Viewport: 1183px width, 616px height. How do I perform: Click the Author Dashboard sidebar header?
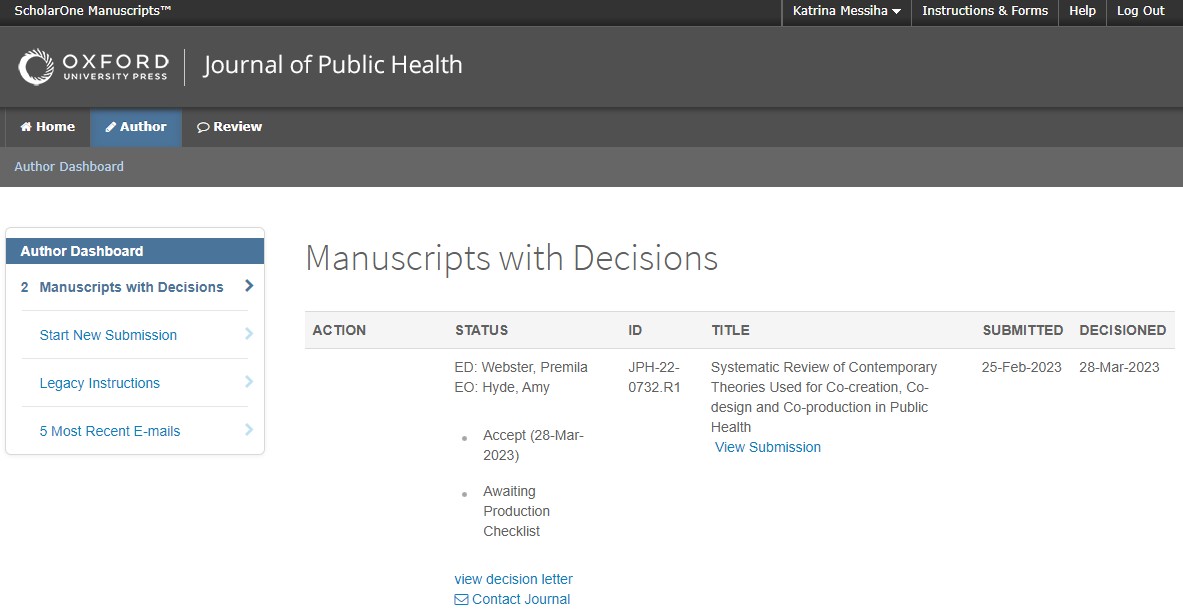pyautogui.click(x=135, y=251)
